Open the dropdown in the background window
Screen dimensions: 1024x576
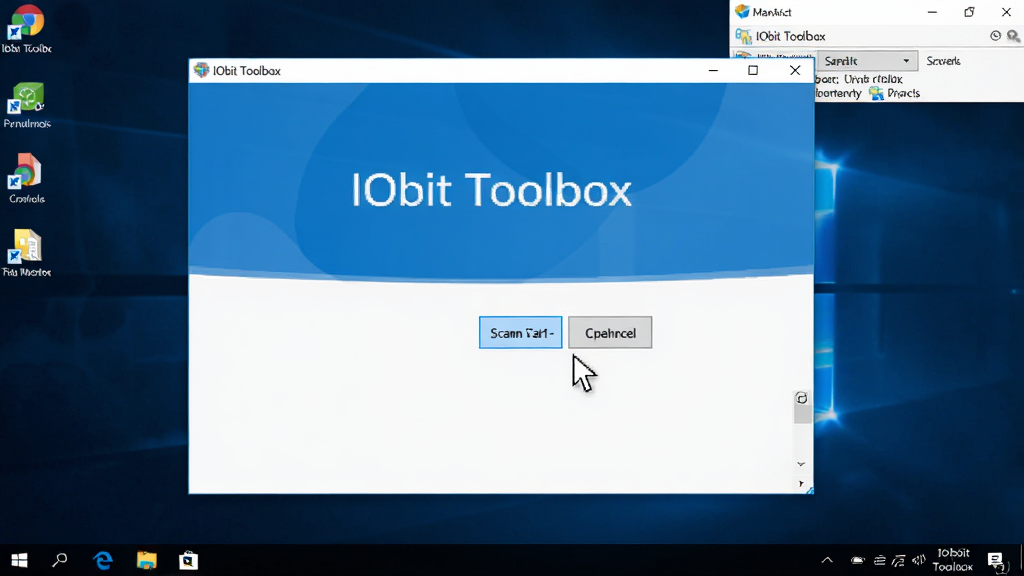[x=867, y=61]
